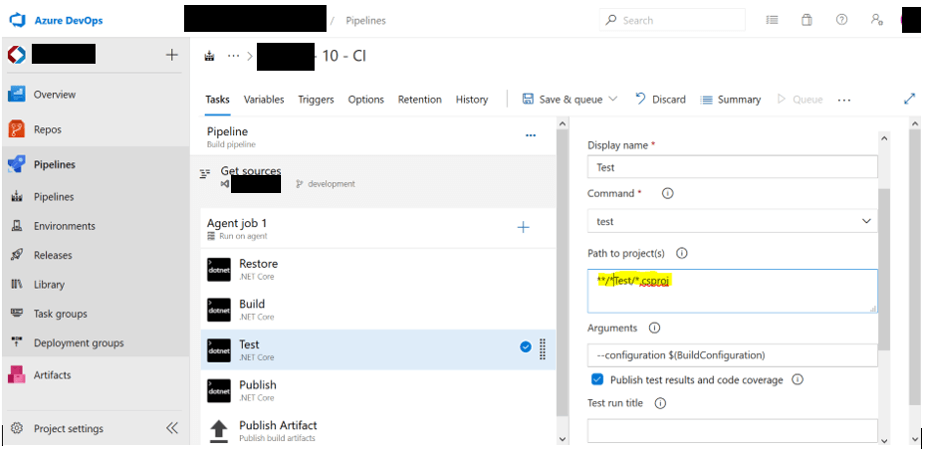Image resolution: width=926 pixels, height=455 pixels.
Task: Switch to the Triggers tab
Action: tap(316, 100)
